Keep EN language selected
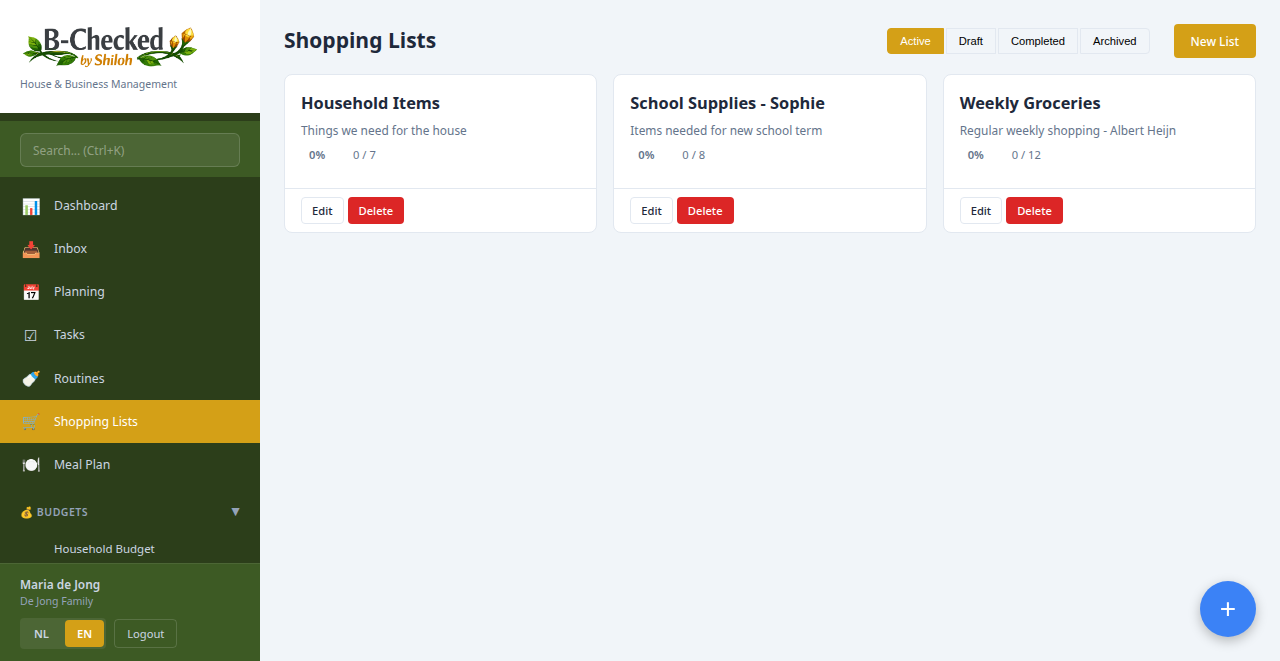The height and width of the screenshot is (661, 1280). click(x=84, y=633)
